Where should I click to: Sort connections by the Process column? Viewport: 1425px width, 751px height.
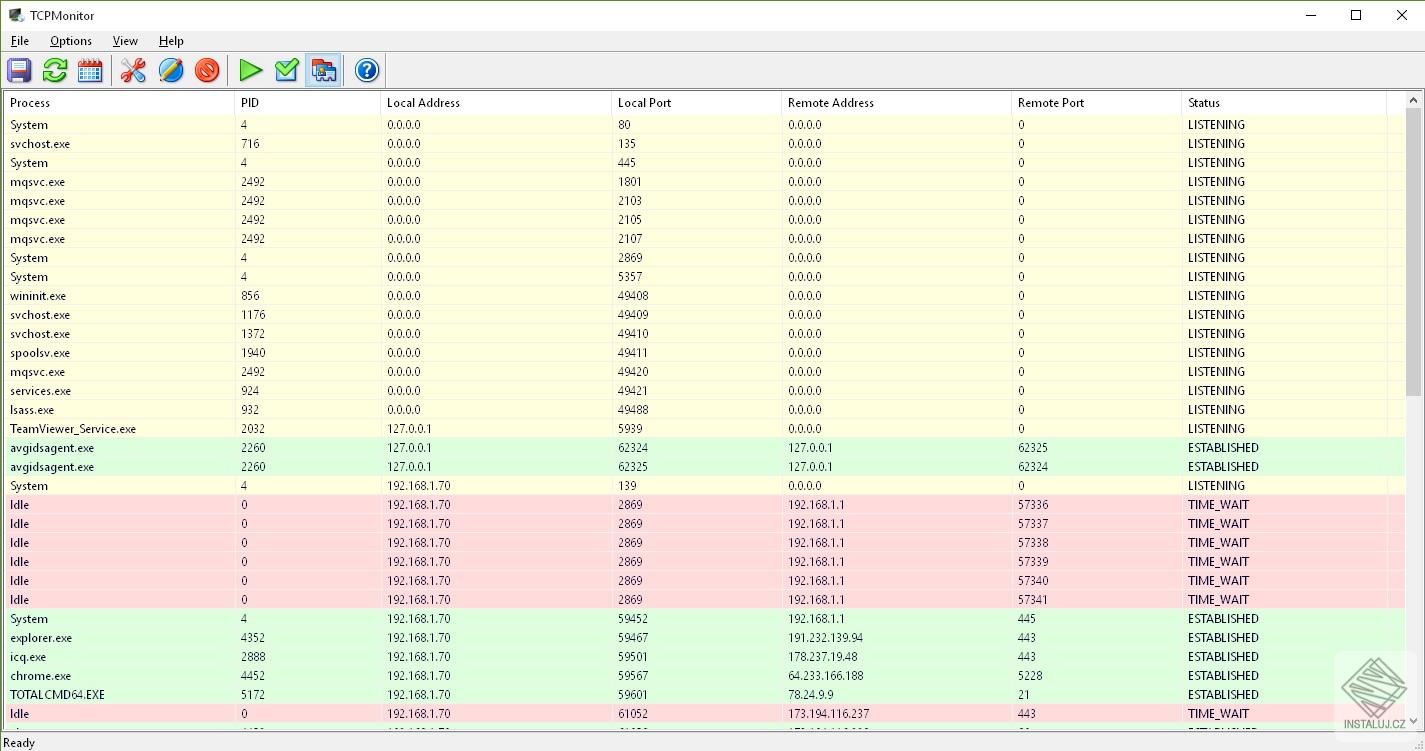[x=28, y=102]
